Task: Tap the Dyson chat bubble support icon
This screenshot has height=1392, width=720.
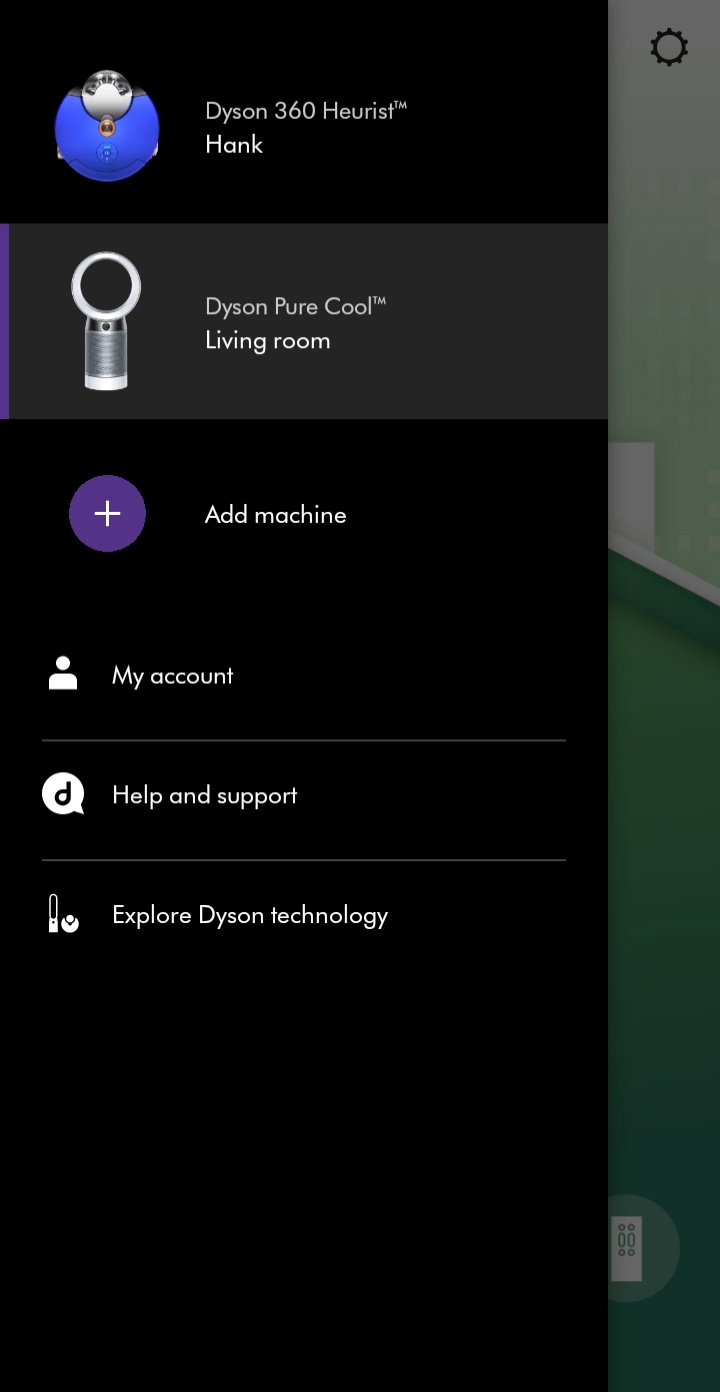Action: tap(63, 795)
